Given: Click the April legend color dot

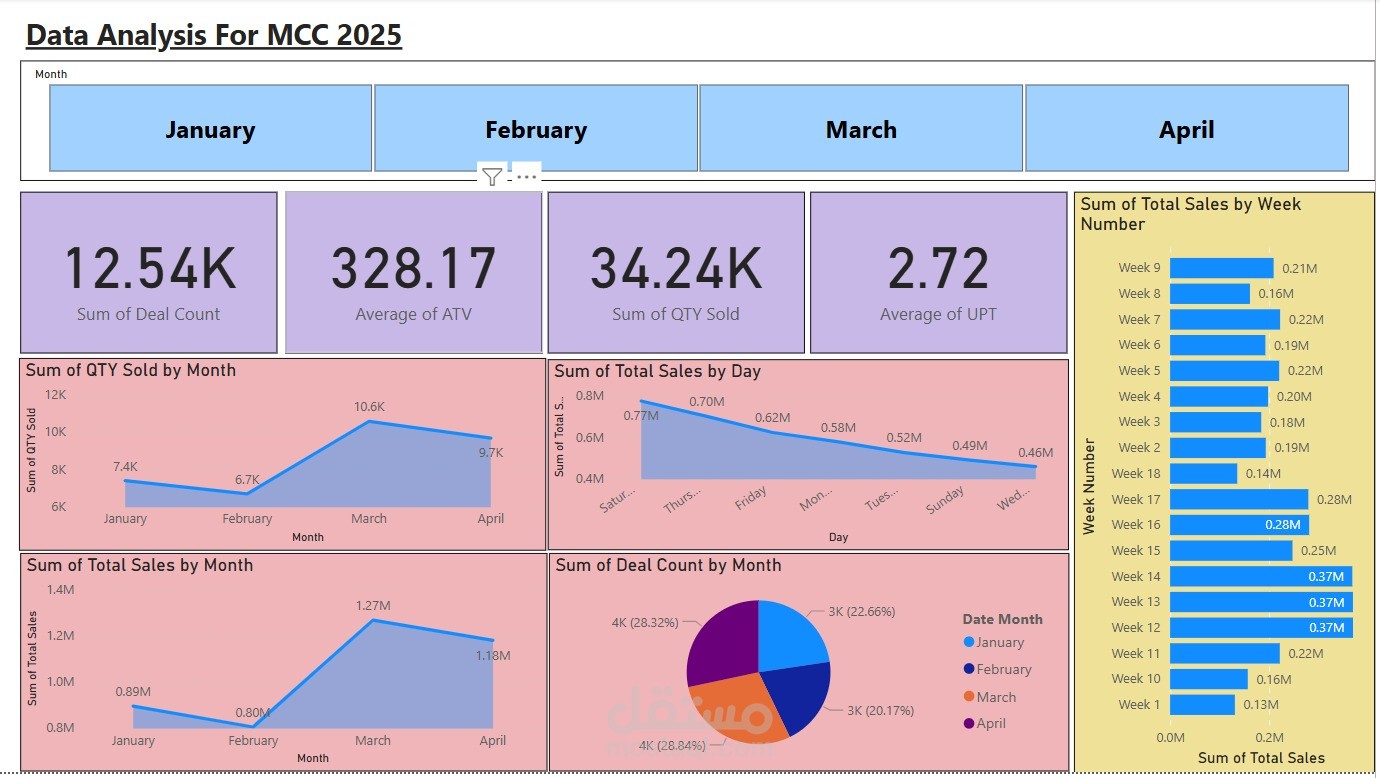Looking at the screenshot, I should (x=969, y=723).
